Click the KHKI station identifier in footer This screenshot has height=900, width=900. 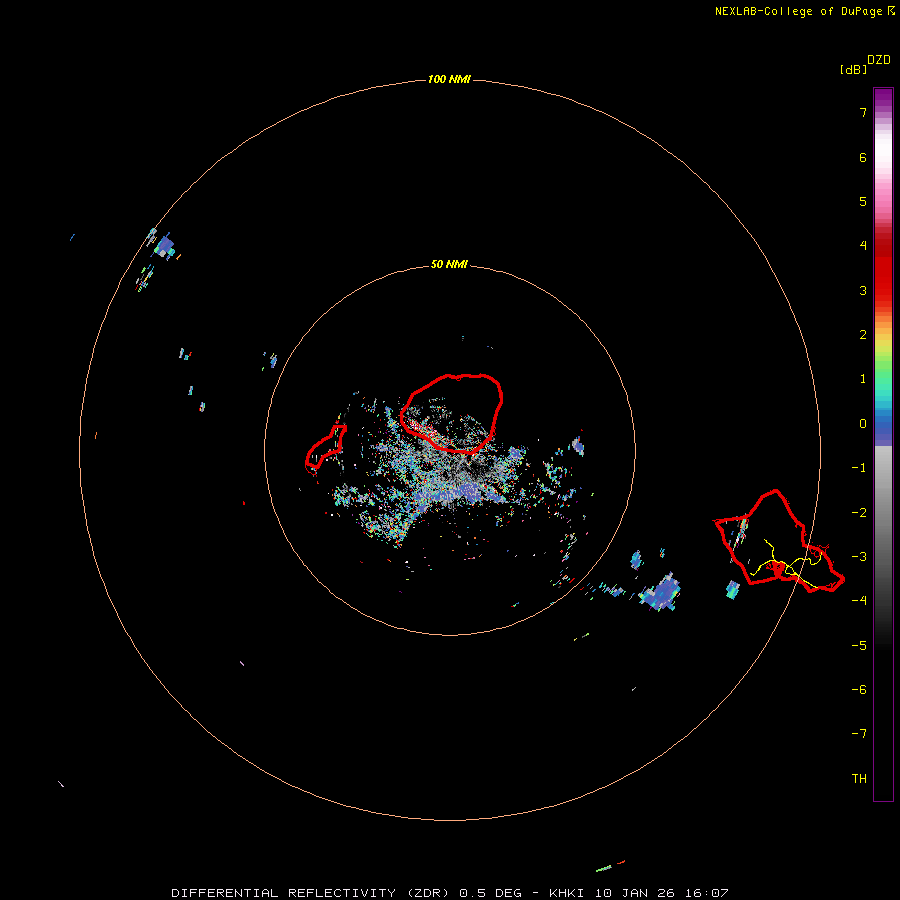coord(566,893)
